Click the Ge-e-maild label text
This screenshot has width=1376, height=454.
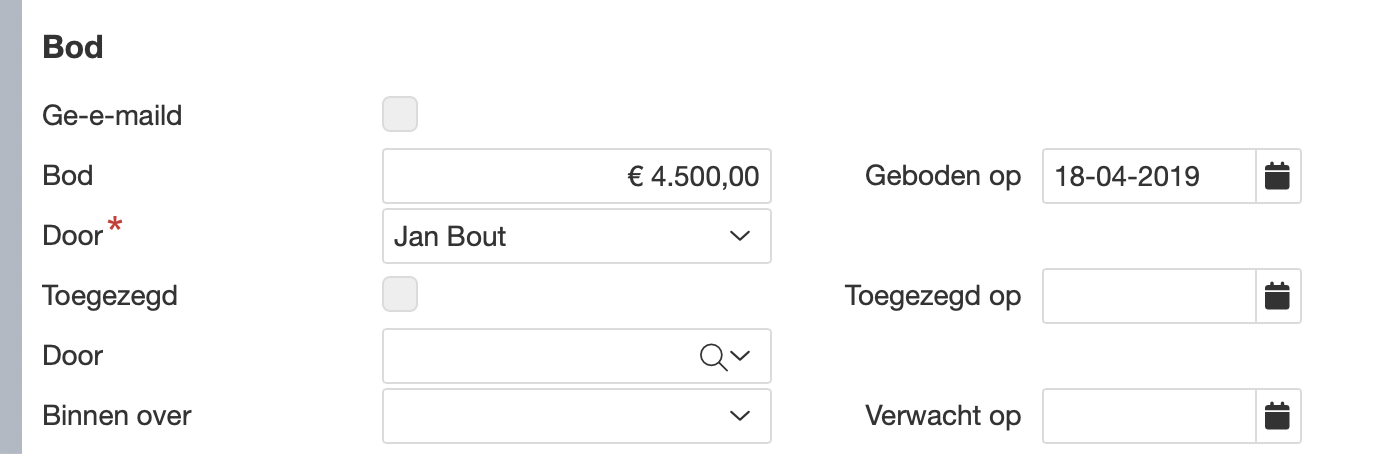coord(112,116)
